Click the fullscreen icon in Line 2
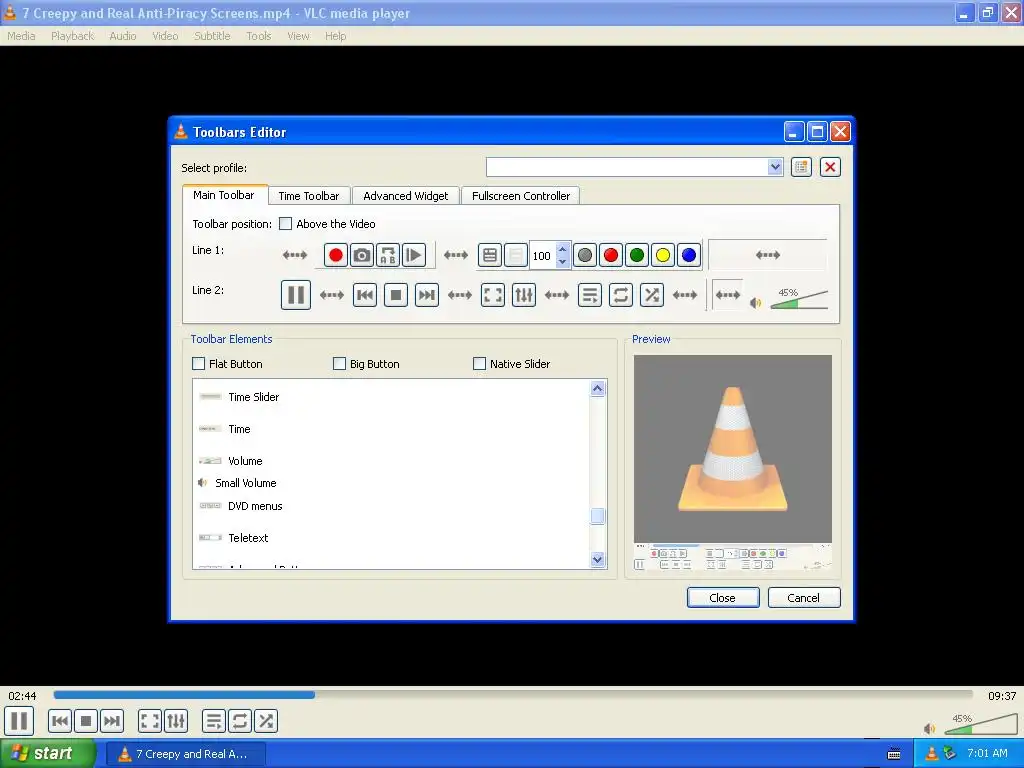1024x768 pixels. pos(493,295)
